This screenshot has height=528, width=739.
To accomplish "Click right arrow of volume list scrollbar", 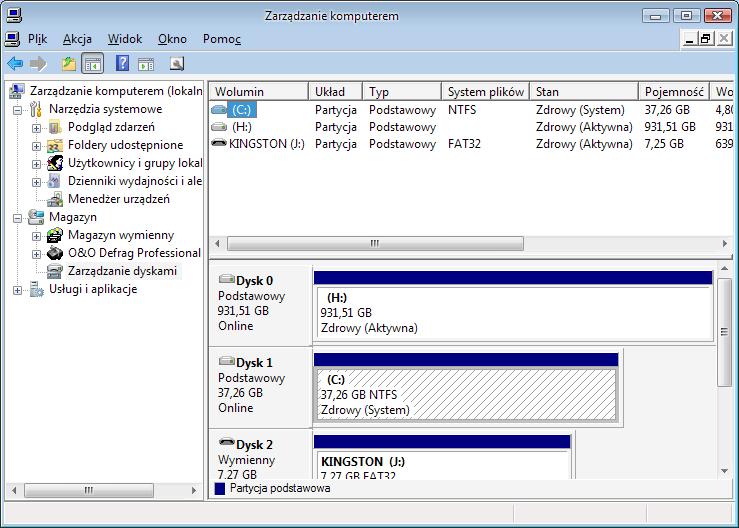I will click(x=725, y=244).
